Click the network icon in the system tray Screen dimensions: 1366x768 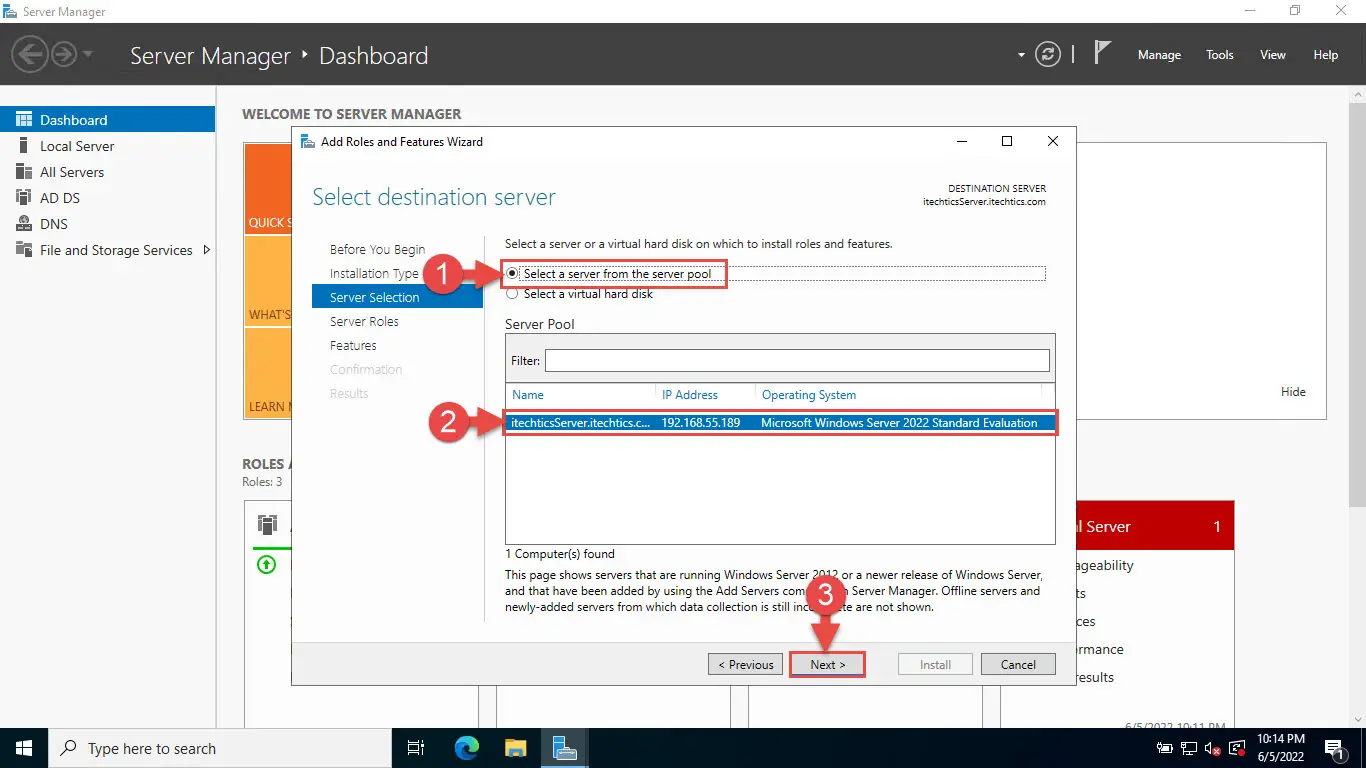pos(1189,748)
